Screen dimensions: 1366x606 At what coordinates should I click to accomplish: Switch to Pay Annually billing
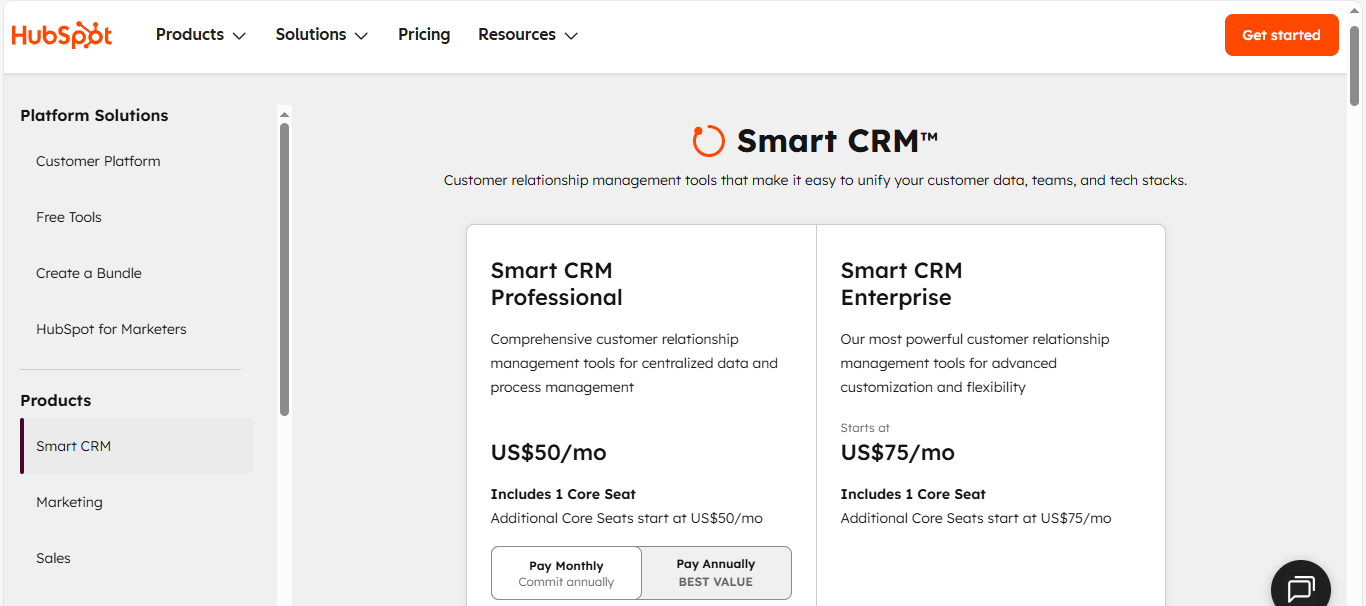point(715,572)
